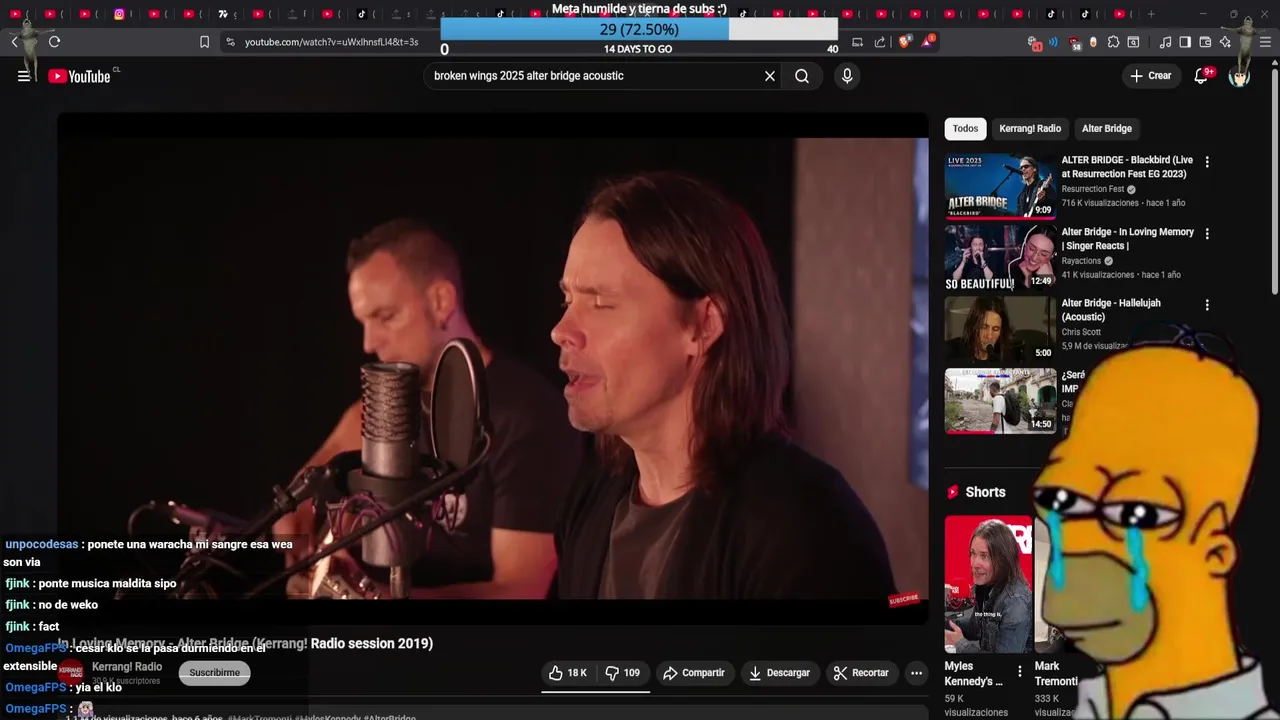1280x720 pixels.
Task: Open the 14:50 street video thumbnail
Action: (1000, 401)
